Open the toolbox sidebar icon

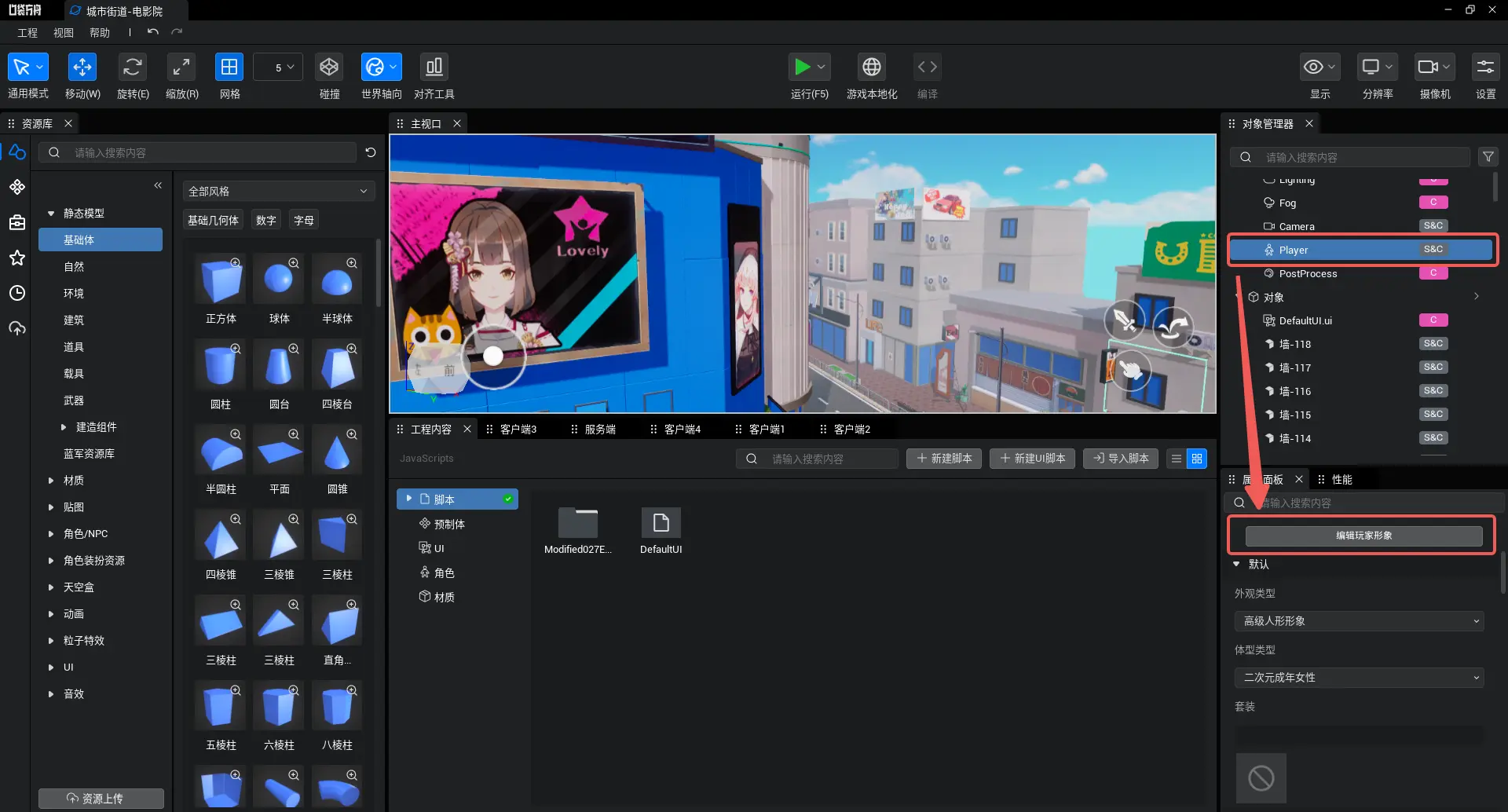tap(17, 222)
